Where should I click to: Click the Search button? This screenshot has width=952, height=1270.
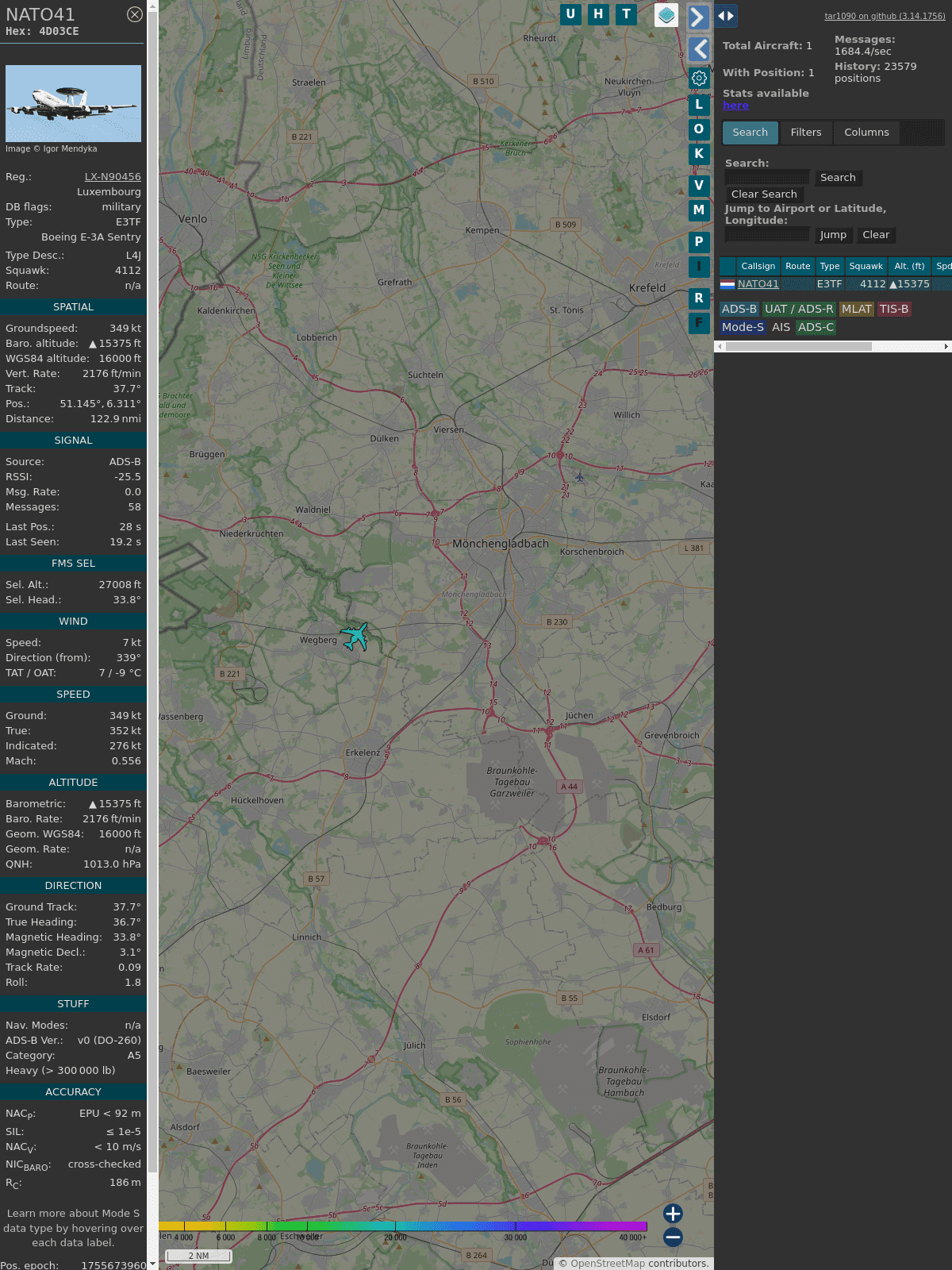point(838,178)
